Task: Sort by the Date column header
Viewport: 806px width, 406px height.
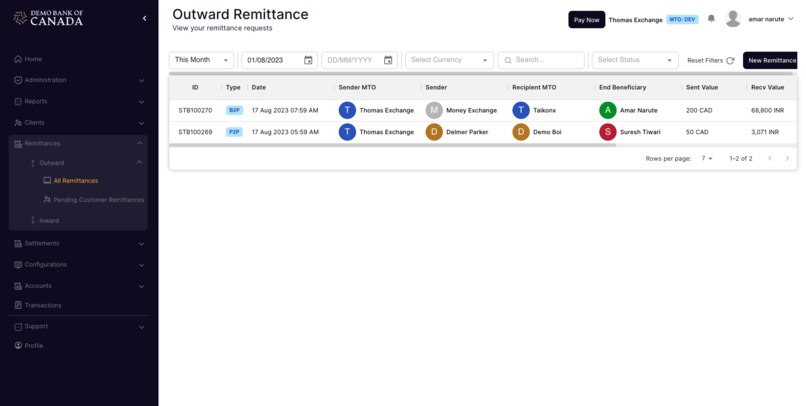Action: [259, 87]
